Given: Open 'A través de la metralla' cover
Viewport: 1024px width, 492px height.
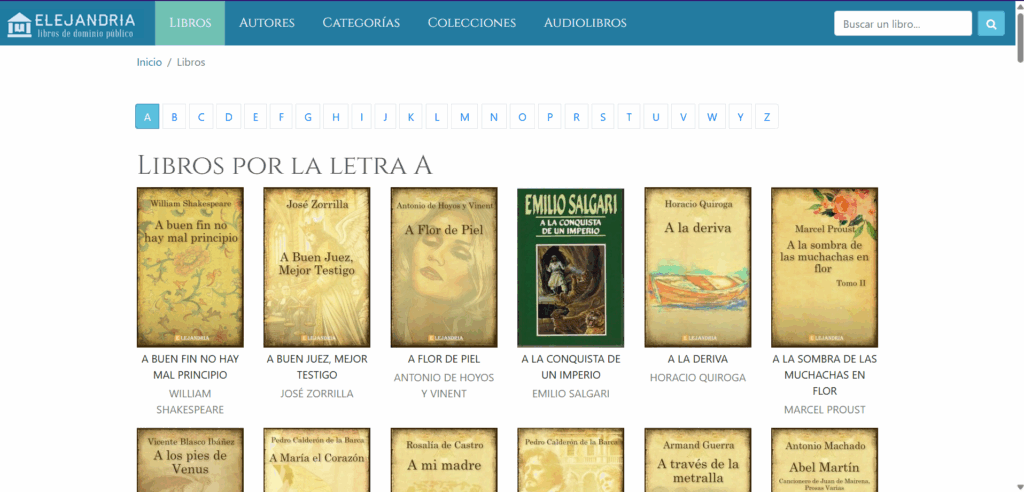Looking at the screenshot, I should 697,460.
